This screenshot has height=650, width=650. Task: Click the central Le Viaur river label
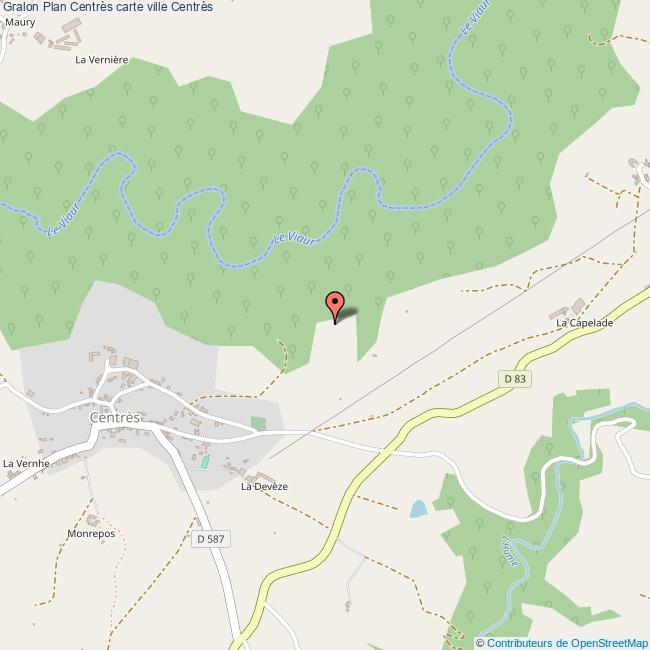(295, 239)
